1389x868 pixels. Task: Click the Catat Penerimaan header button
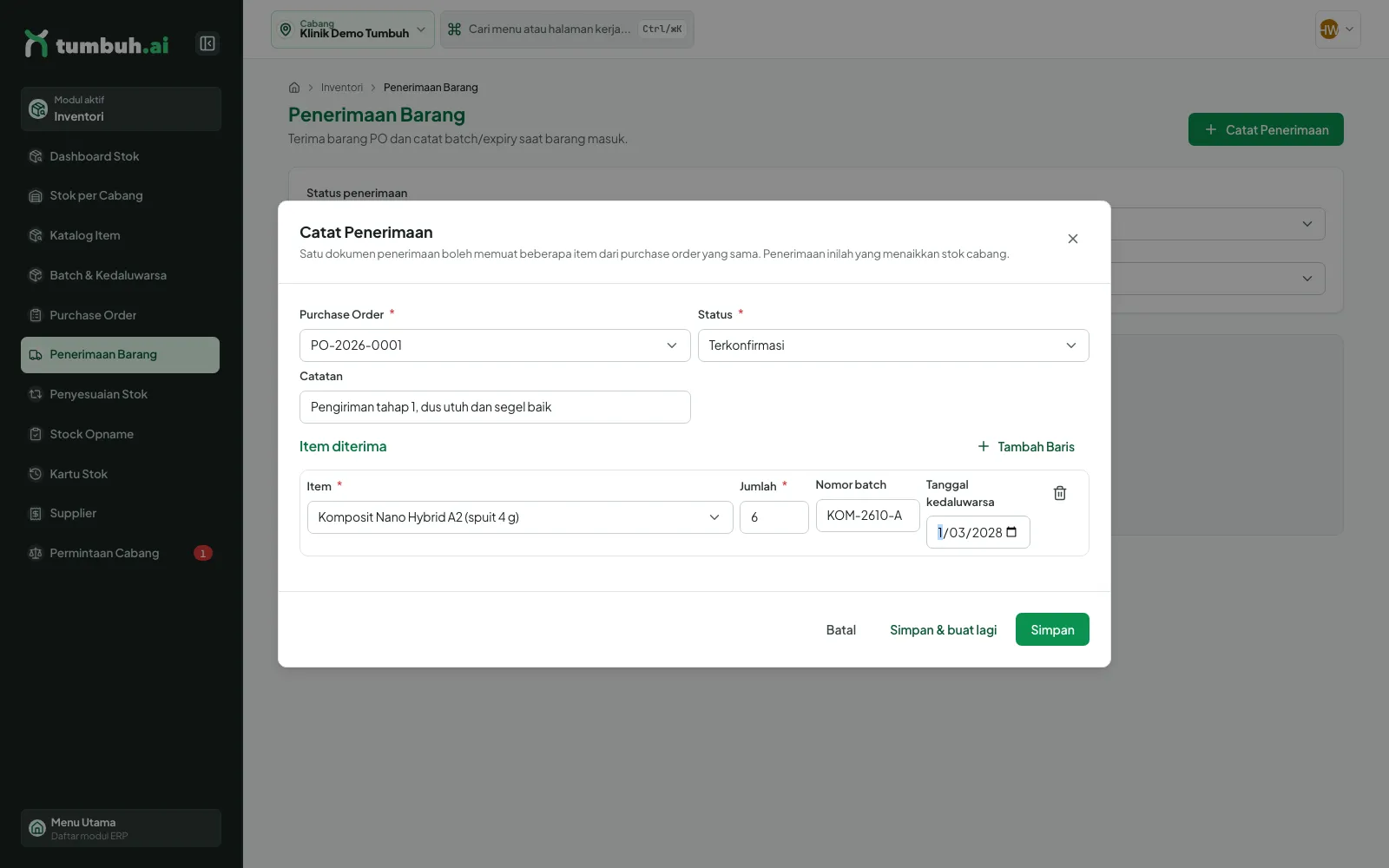click(1266, 129)
